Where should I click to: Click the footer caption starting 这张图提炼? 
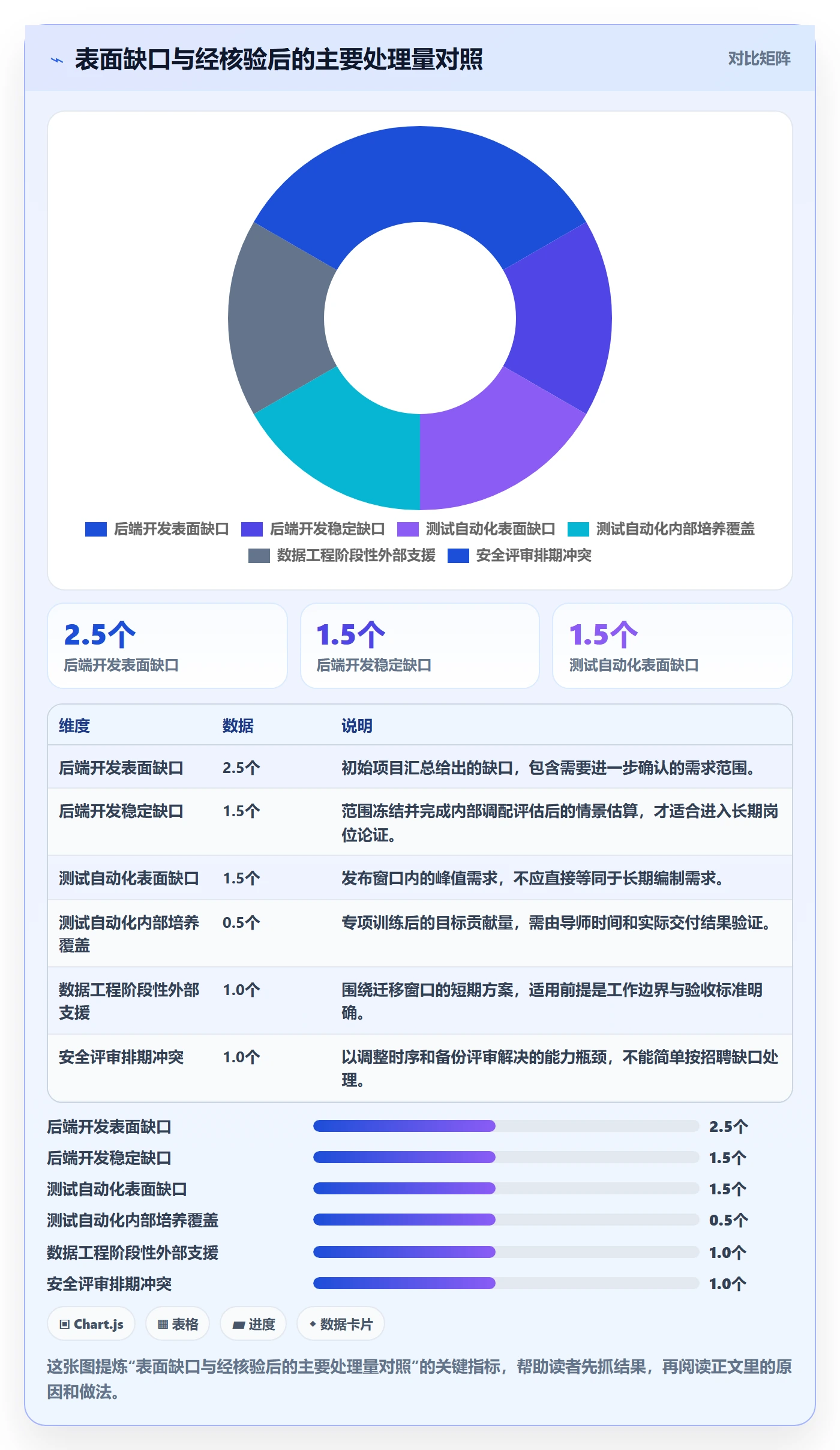click(x=419, y=1379)
